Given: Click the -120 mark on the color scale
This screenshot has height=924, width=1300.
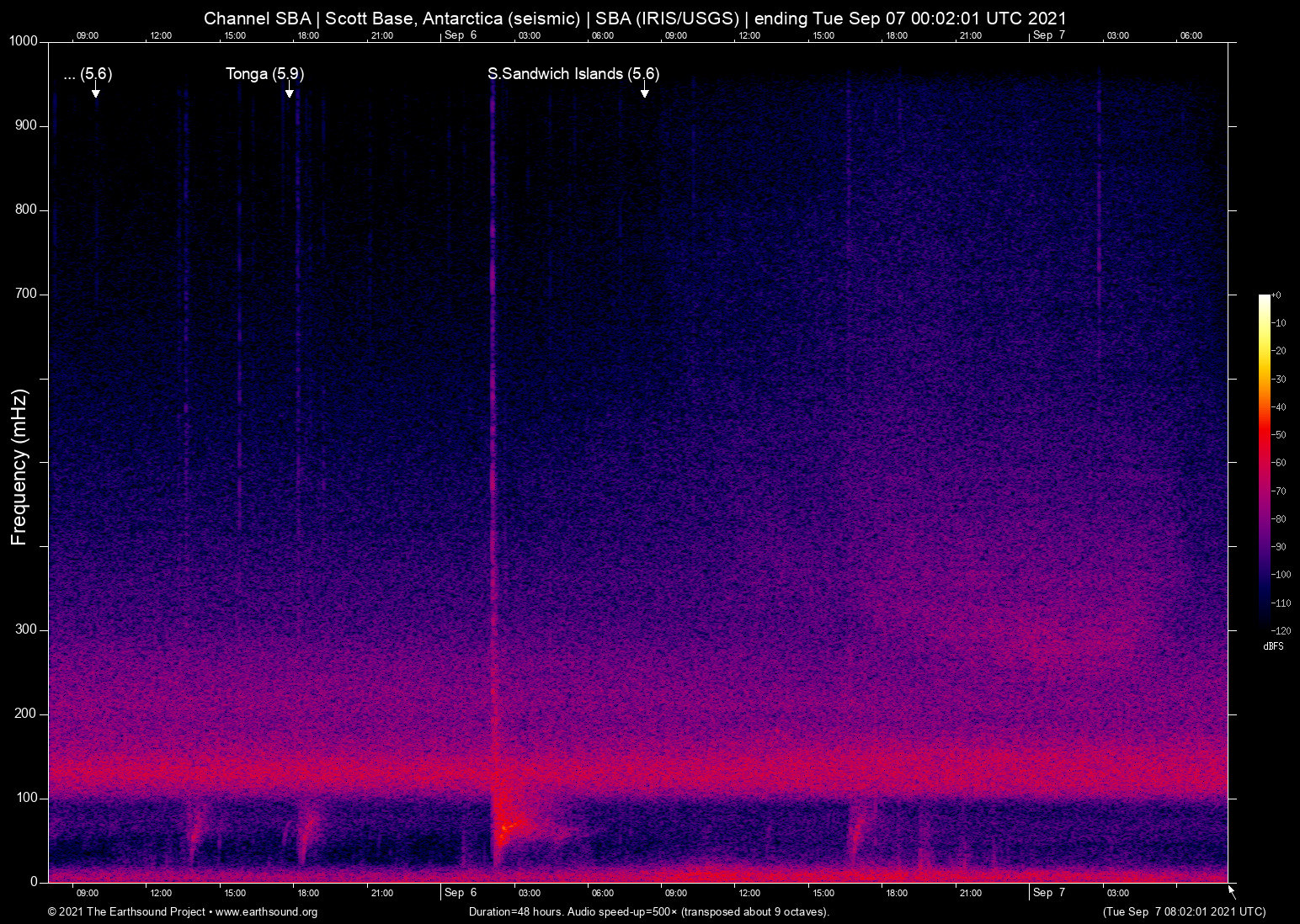Looking at the screenshot, I should (x=1281, y=630).
